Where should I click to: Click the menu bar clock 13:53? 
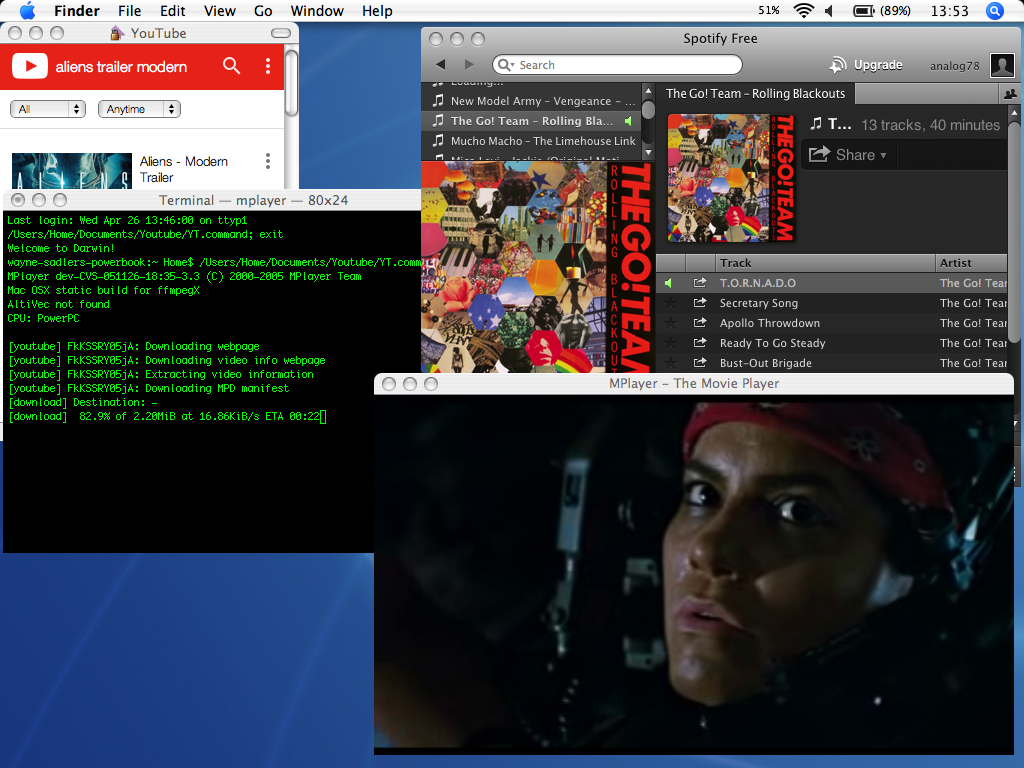point(950,10)
